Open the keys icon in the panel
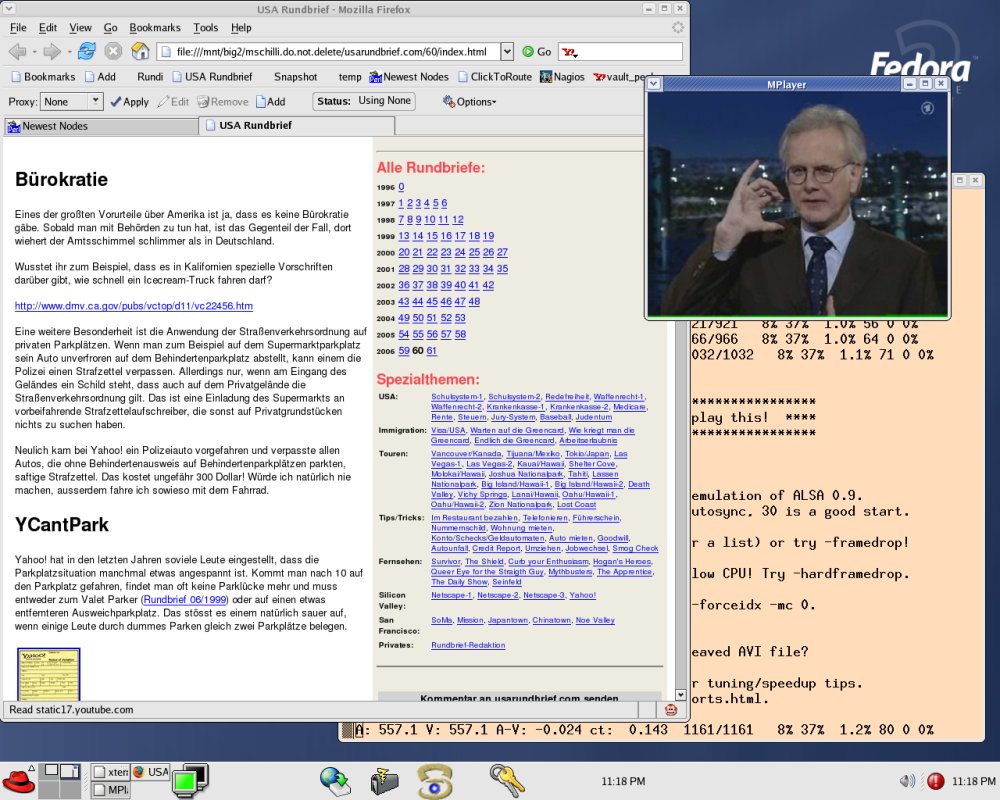1000x800 pixels. click(x=507, y=778)
